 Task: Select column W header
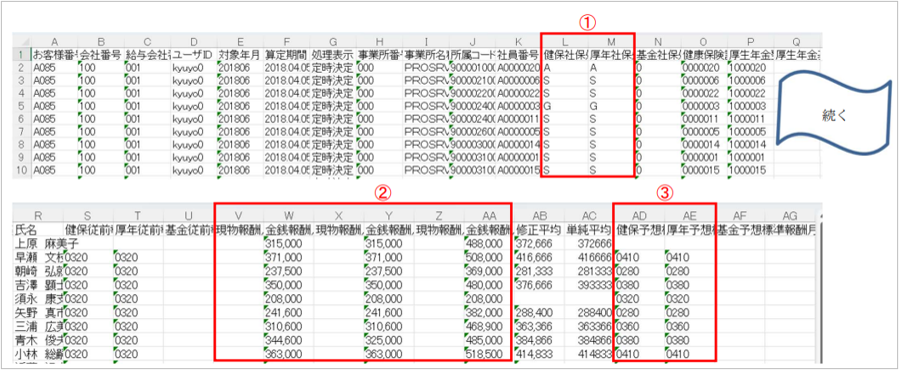pyautogui.click(x=288, y=216)
